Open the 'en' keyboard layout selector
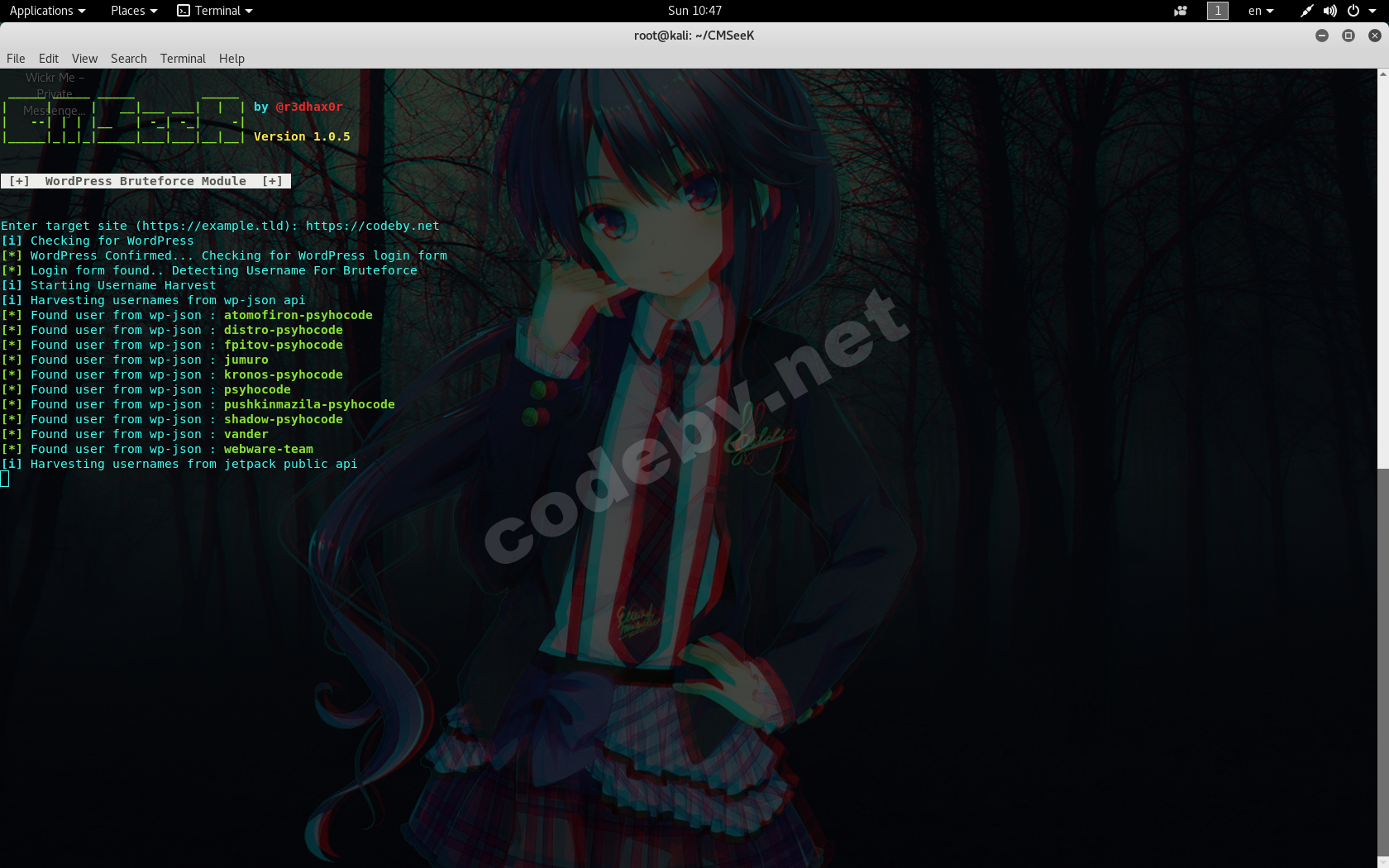 click(x=1261, y=11)
